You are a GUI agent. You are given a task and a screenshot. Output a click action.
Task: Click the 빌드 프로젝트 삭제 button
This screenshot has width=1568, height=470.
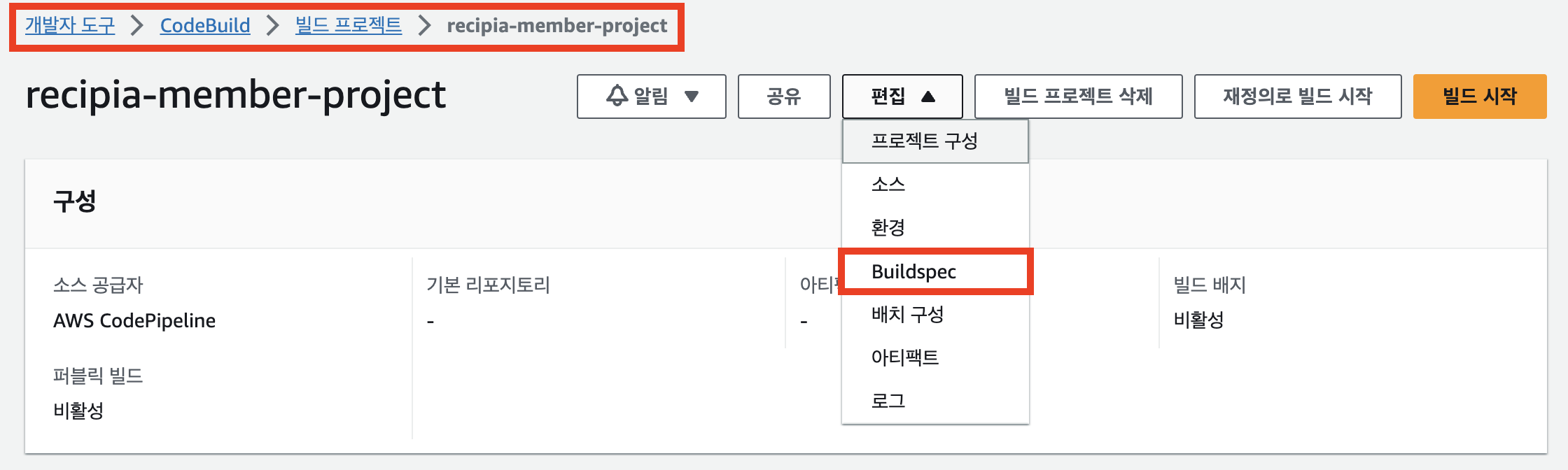point(1078,96)
